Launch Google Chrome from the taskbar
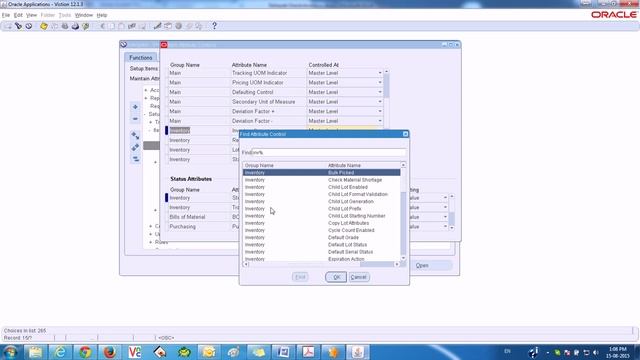Image resolution: width=640 pixels, height=360 pixels. [85, 352]
